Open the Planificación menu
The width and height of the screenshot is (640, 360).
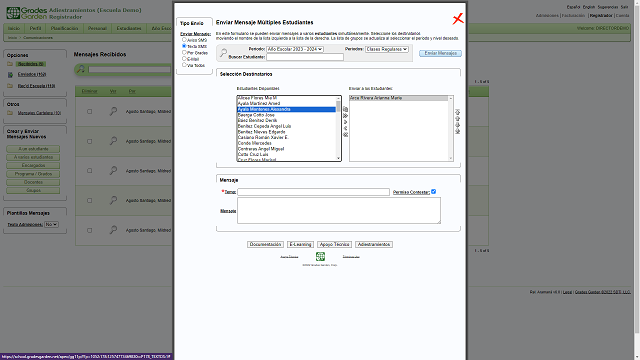click(64, 28)
